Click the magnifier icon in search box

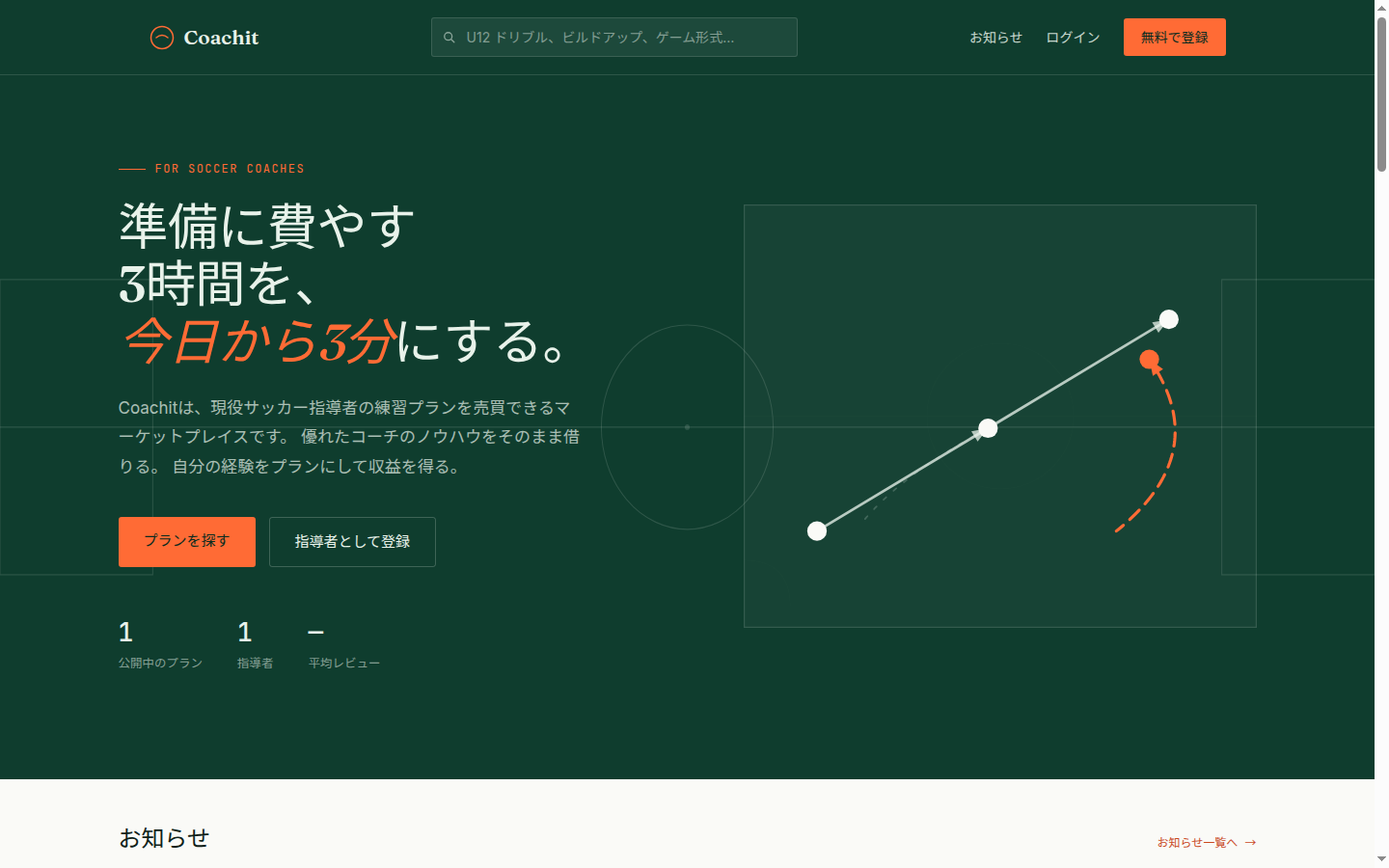pos(449,38)
